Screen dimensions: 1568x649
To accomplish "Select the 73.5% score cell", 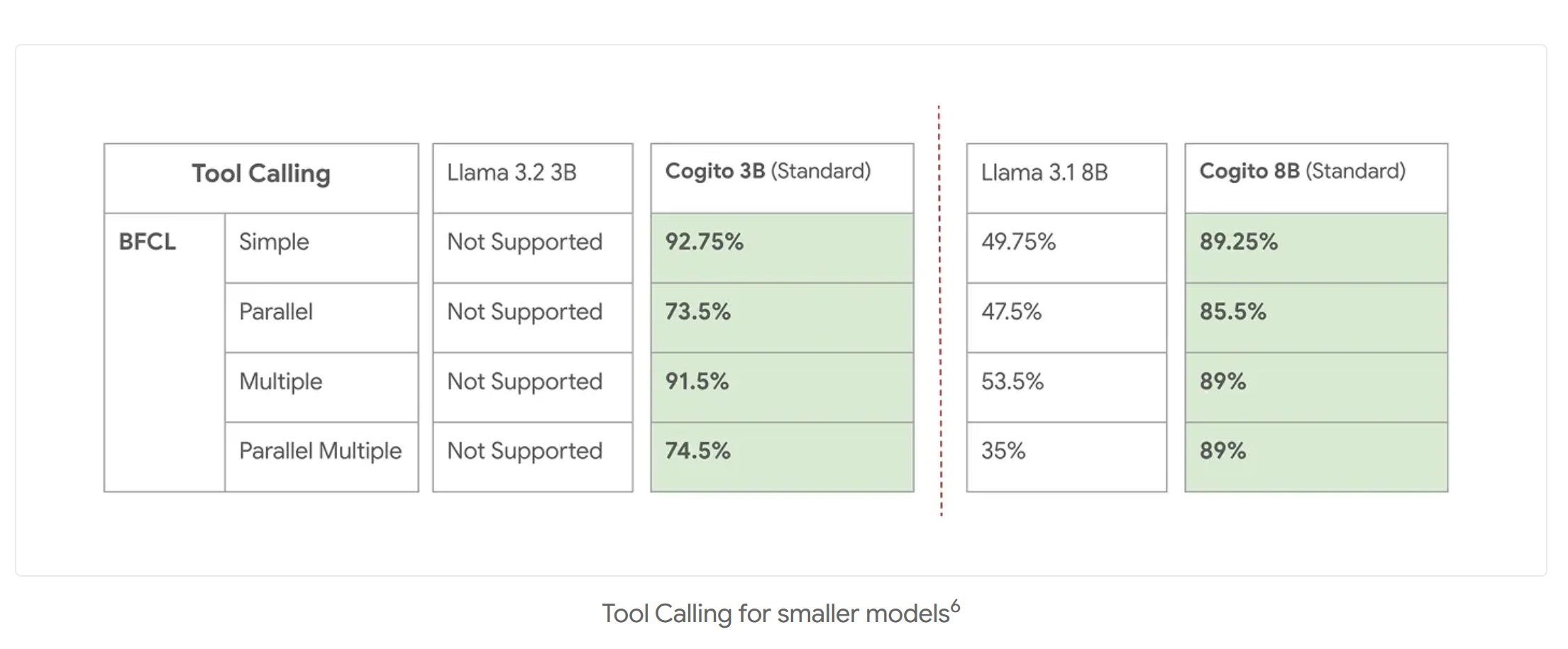I will pyautogui.click(x=782, y=318).
